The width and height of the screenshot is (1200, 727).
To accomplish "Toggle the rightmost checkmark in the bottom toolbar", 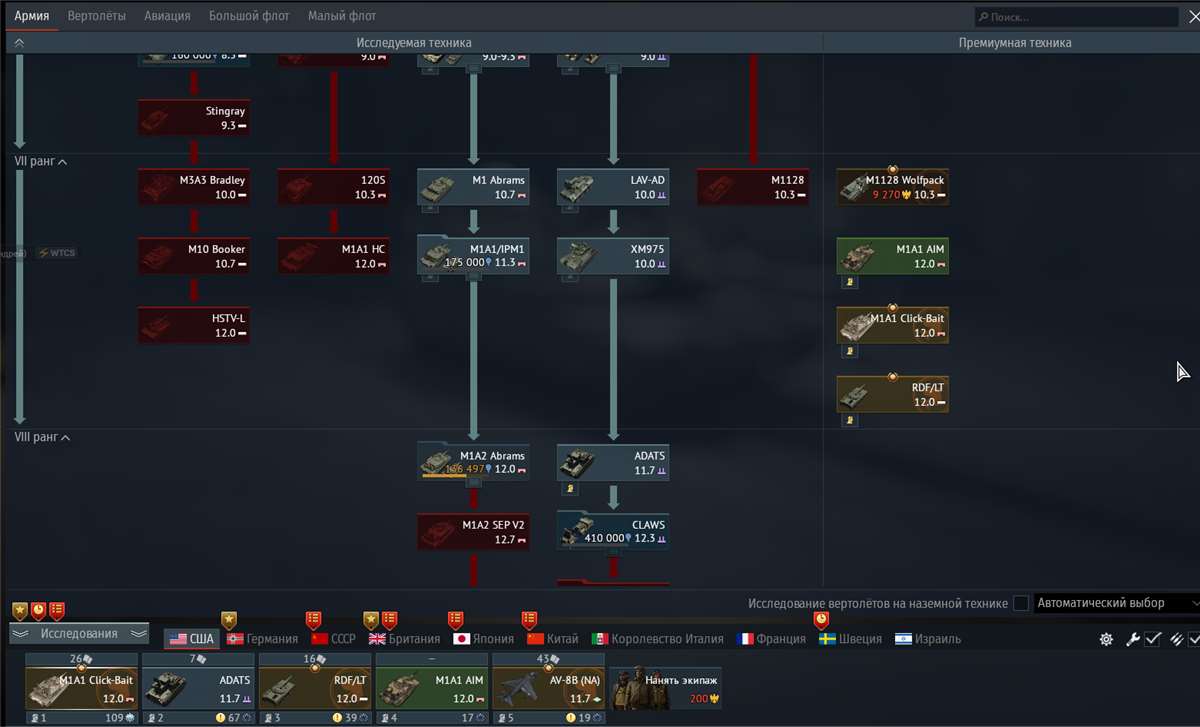I will (1194, 637).
